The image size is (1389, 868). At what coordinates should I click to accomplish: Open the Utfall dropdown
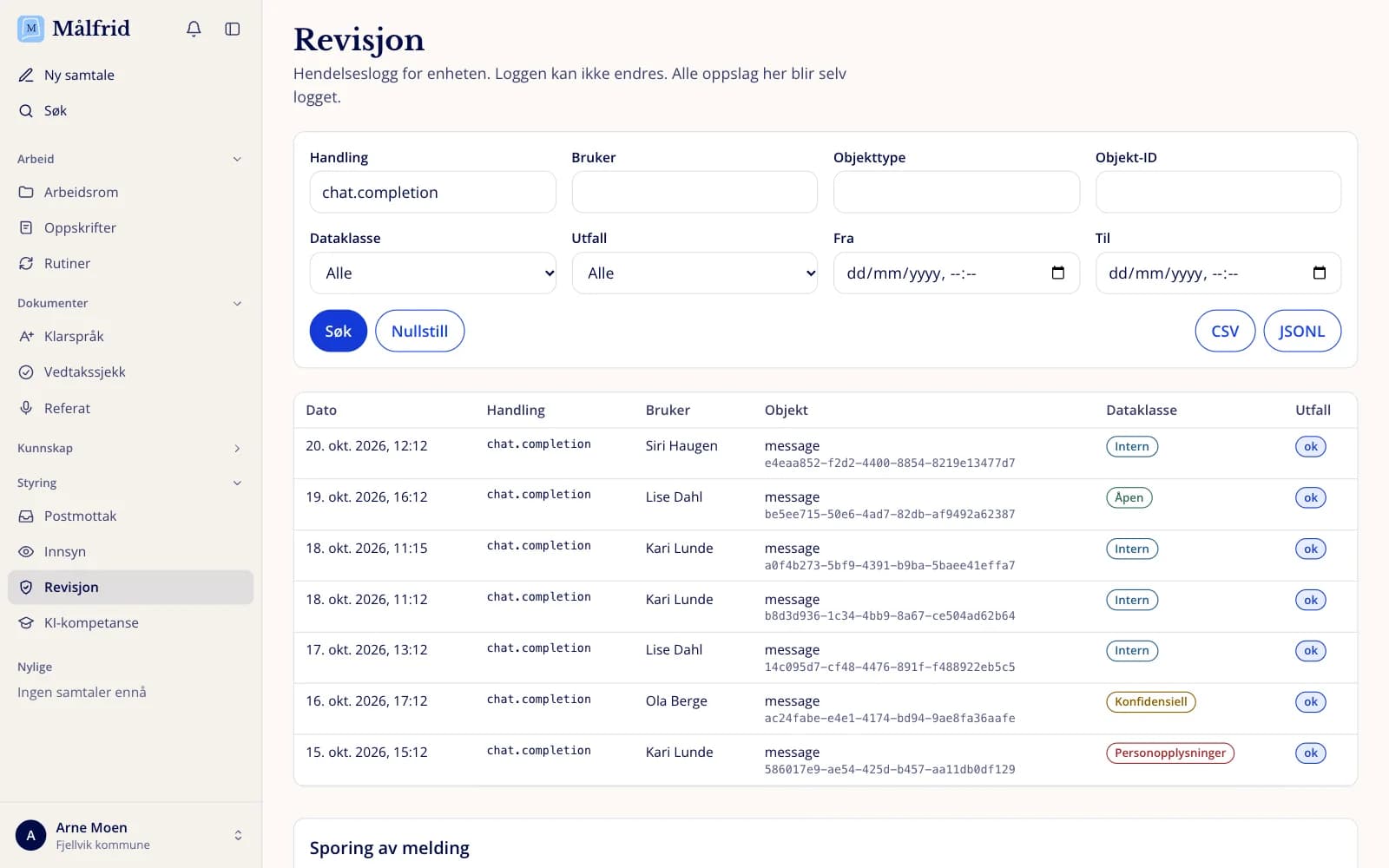click(694, 273)
